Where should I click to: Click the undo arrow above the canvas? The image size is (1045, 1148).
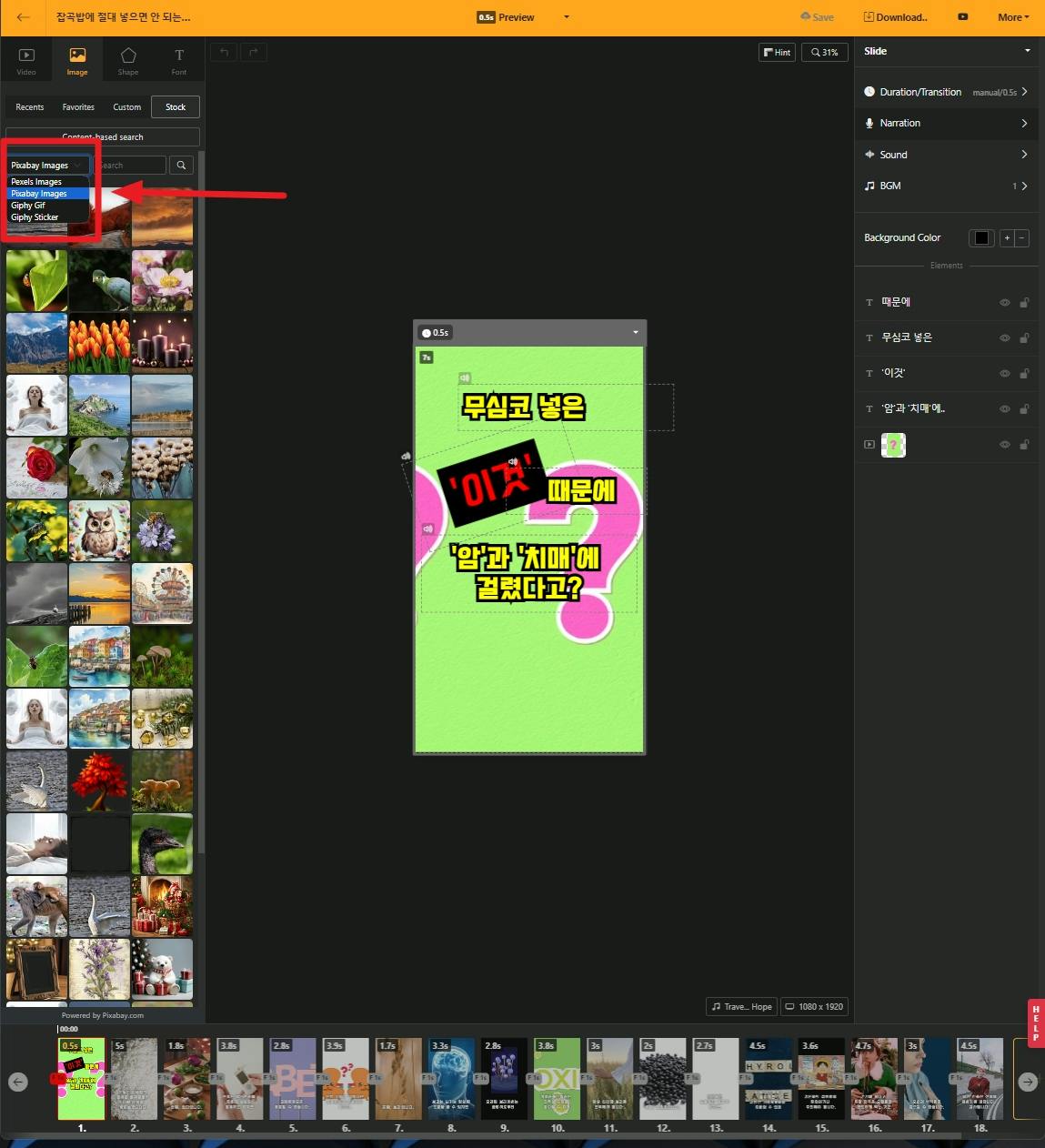click(x=224, y=52)
